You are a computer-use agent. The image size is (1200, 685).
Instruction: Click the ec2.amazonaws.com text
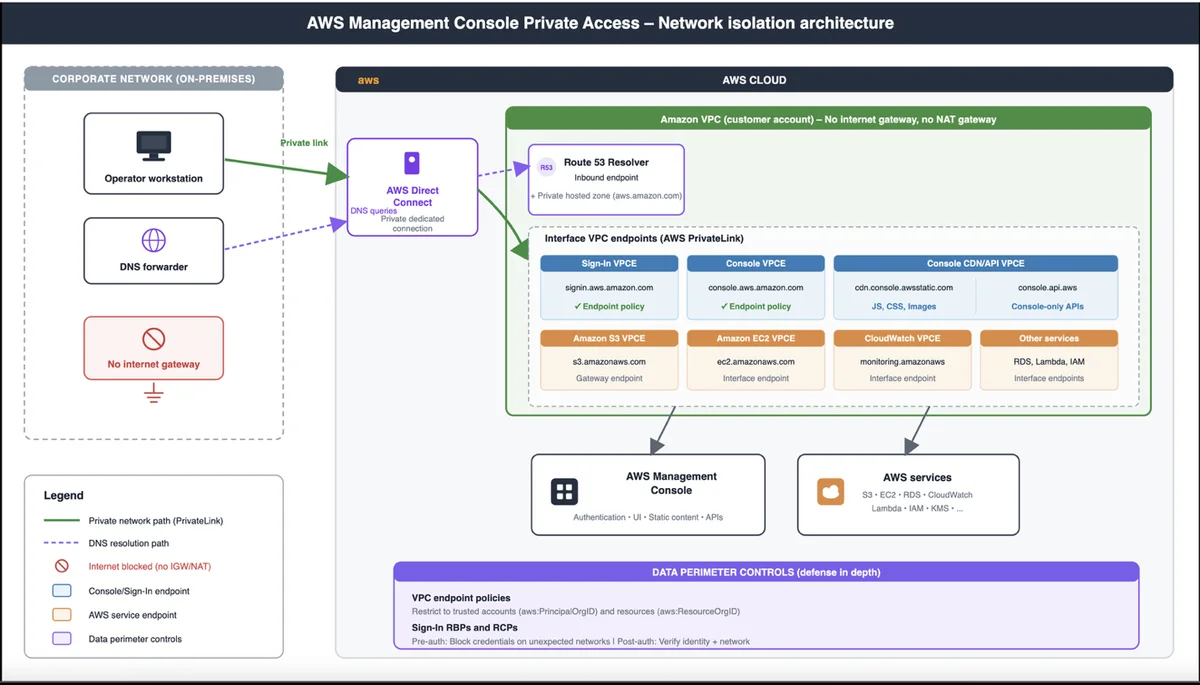pyautogui.click(x=755, y=361)
